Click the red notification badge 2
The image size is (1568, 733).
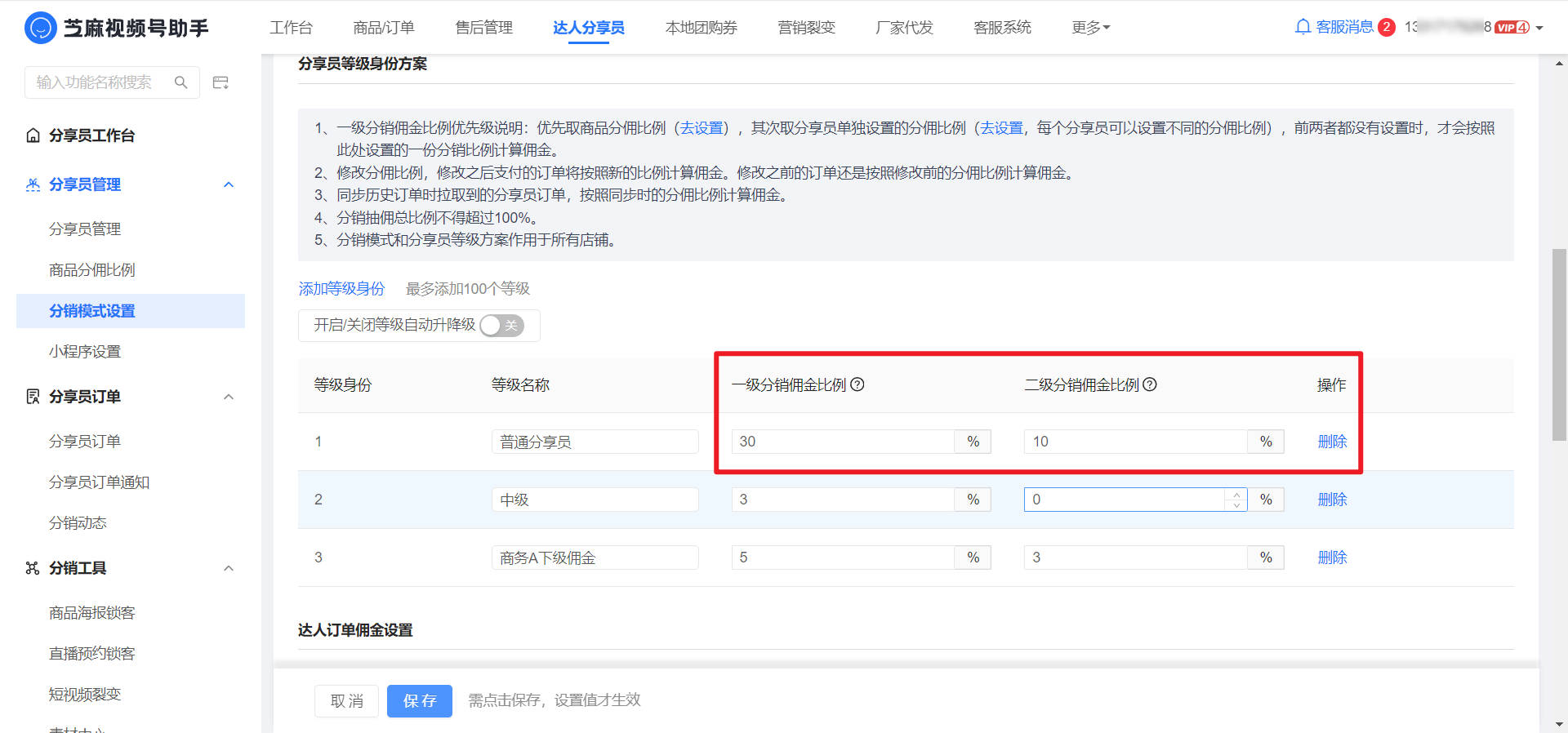click(x=1386, y=27)
